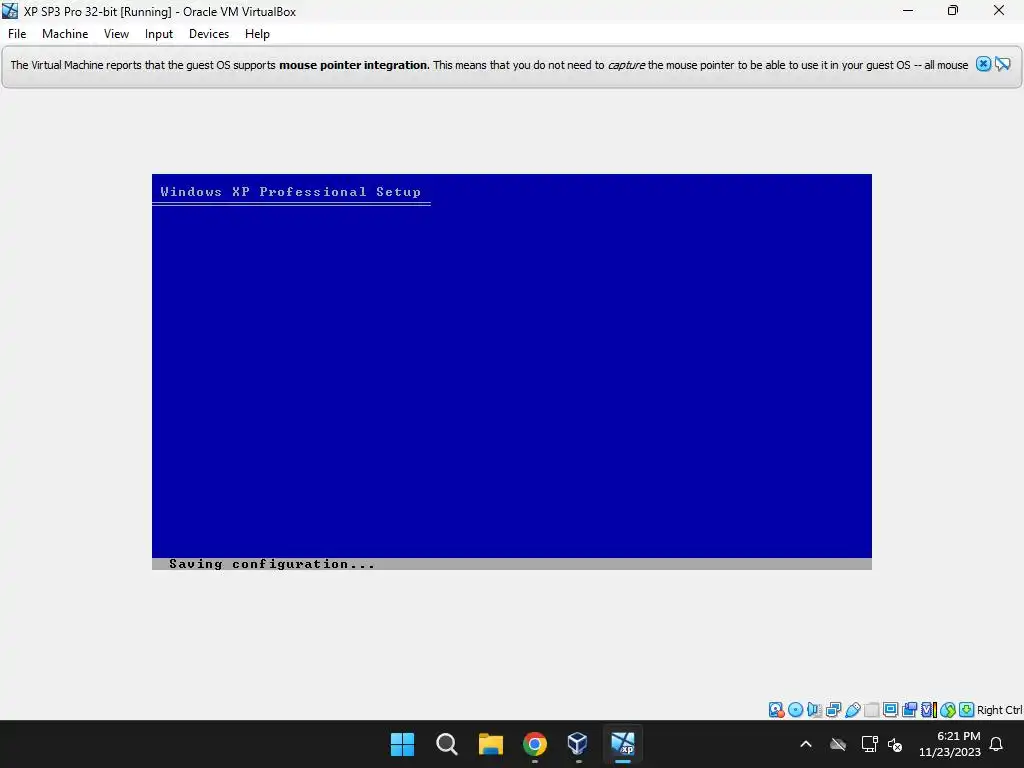Image resolution: width=1024 pixels, height=768 pixels.
Task: Open the clock and date flyout
Action: pos(950,744)
